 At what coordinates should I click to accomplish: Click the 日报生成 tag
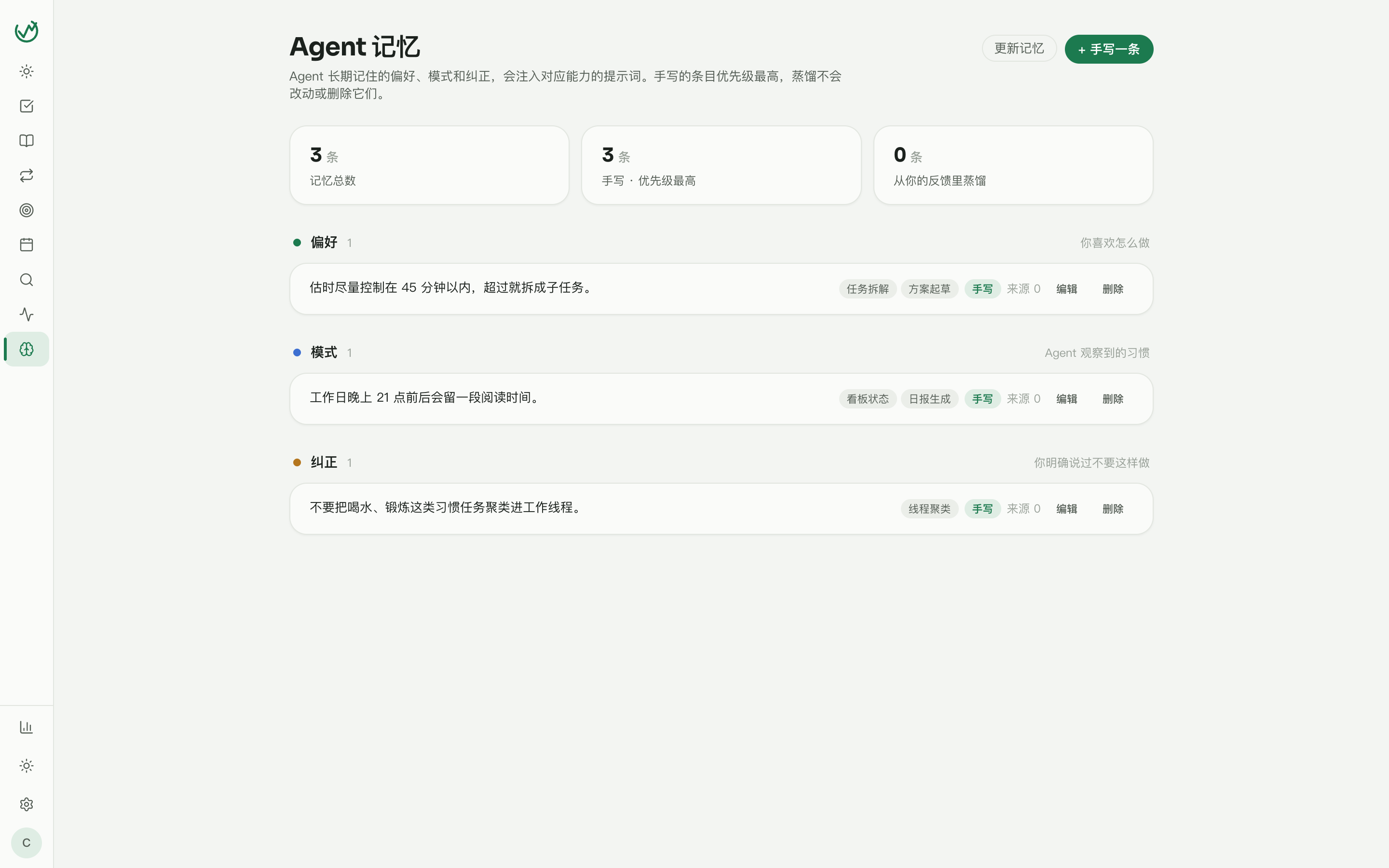click(x=929, y=399)
